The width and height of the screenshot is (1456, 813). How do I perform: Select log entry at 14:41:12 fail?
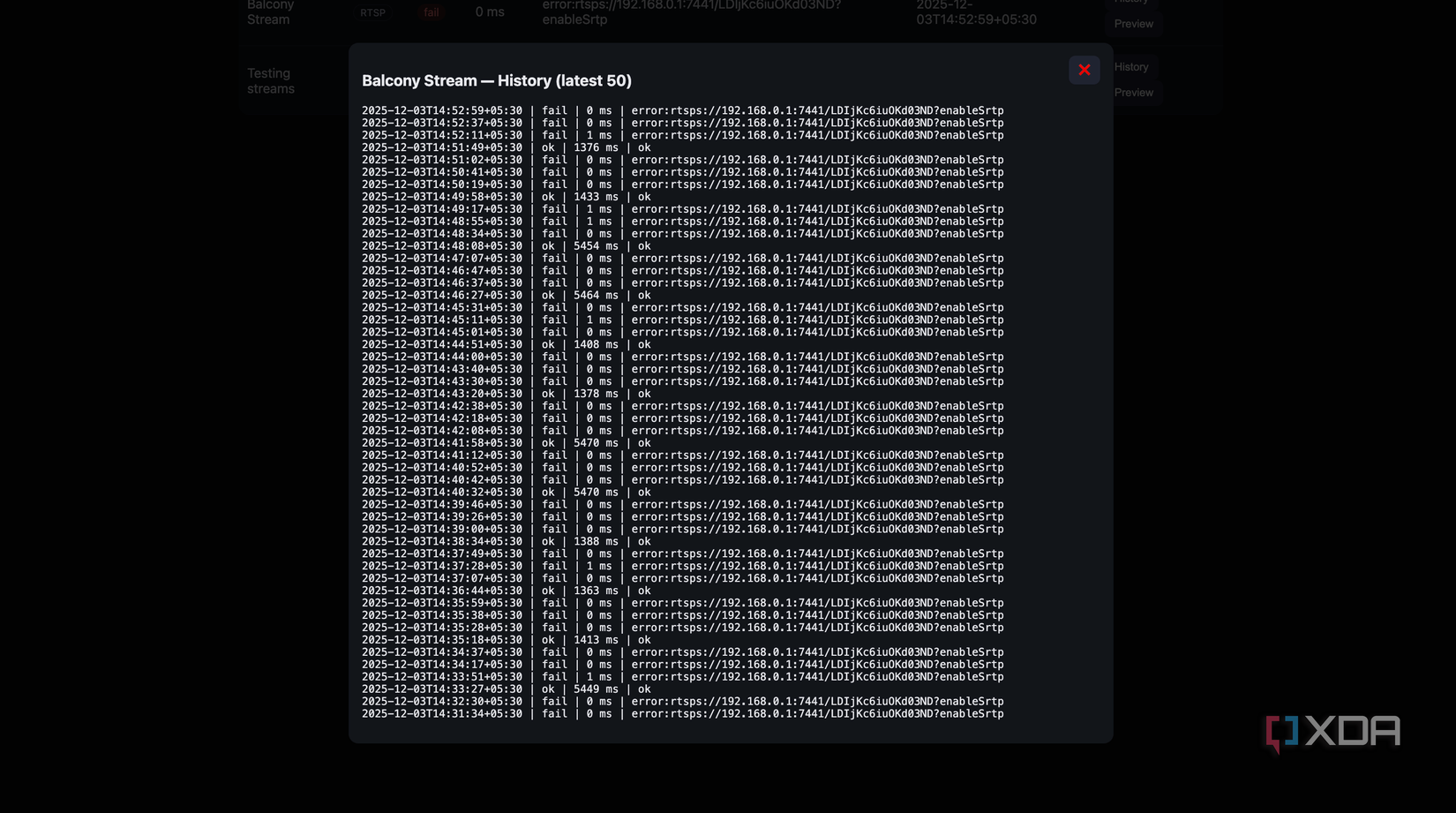pos(682,455)
